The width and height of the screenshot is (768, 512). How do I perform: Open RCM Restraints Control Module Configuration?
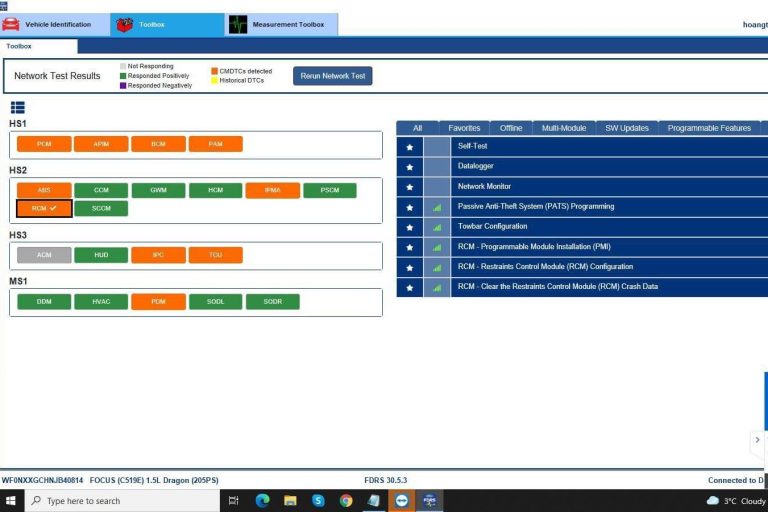pyautogui.click(x=609, y=267)
